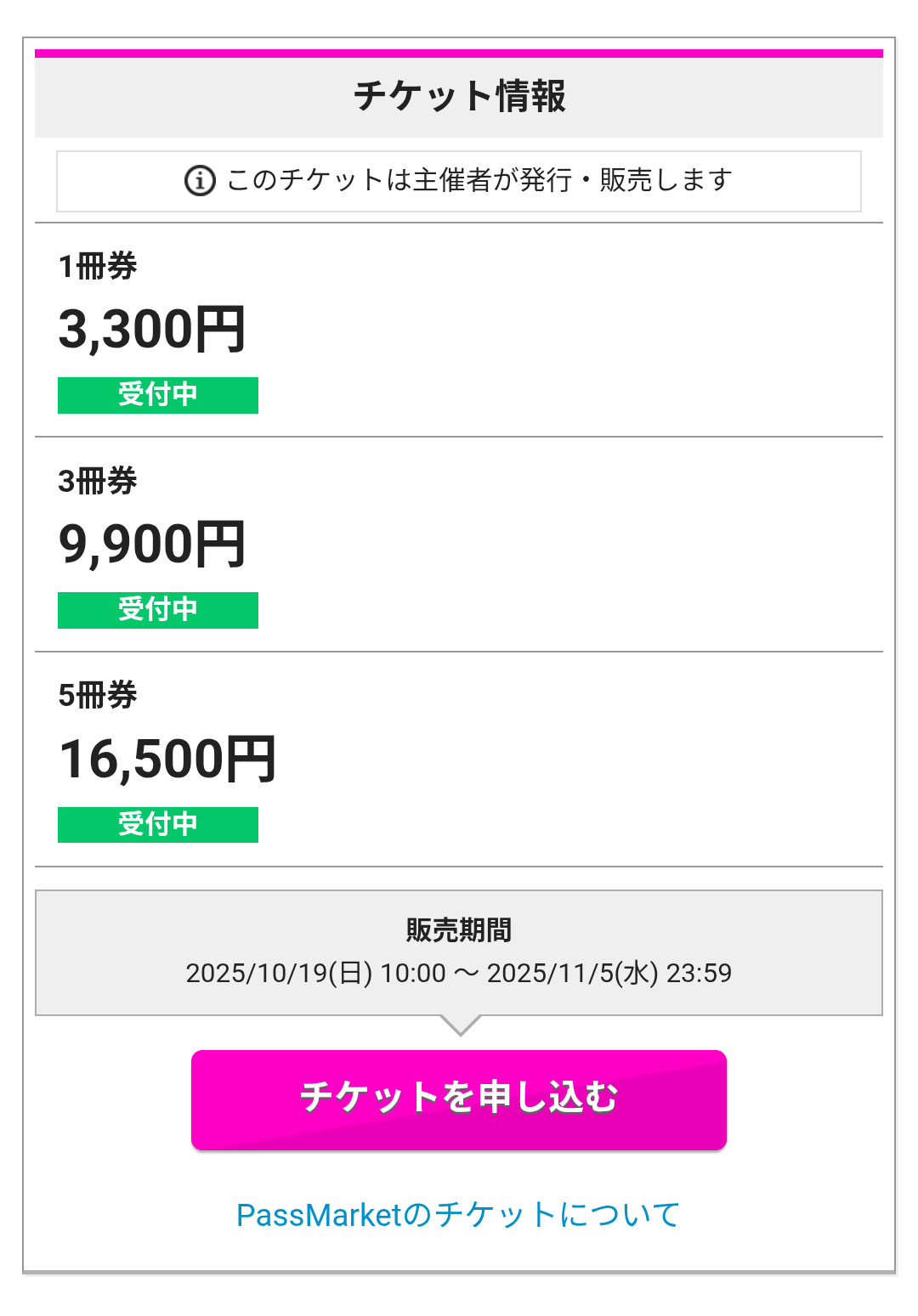Click the pink bar above the header
Screen dimensions: 918x1316
click(459, 54)
